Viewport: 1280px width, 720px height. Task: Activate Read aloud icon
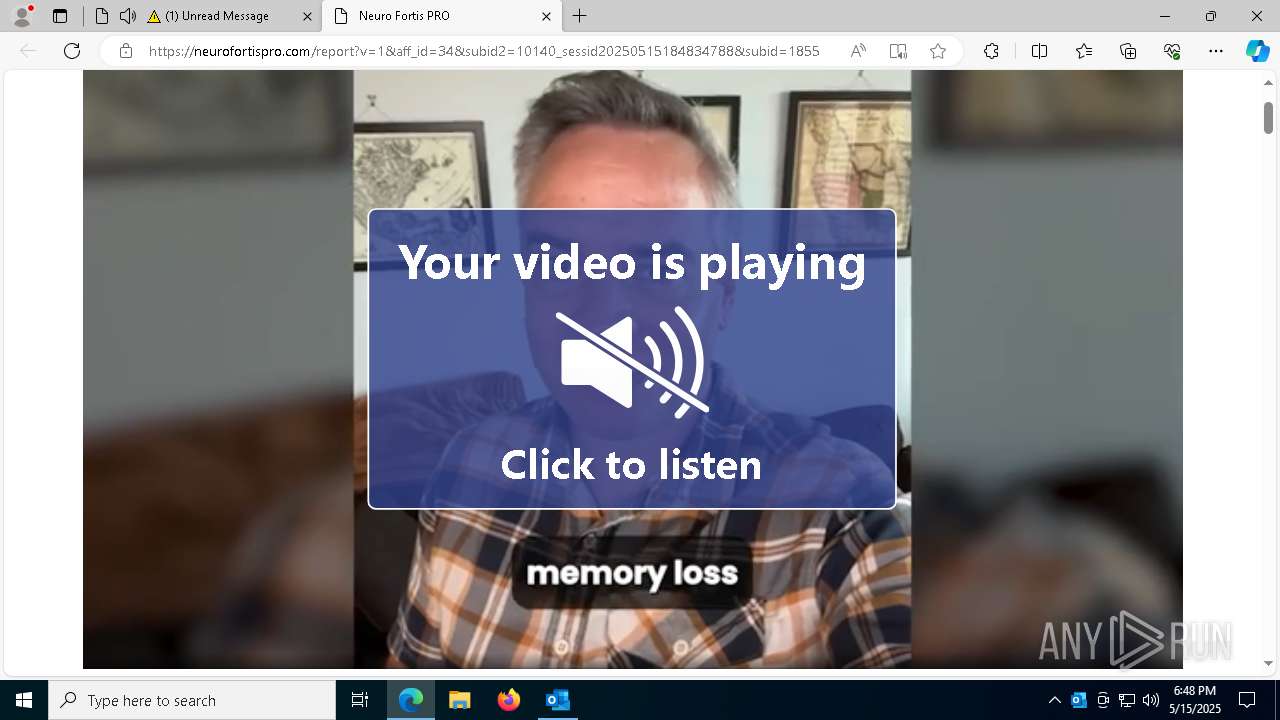(x=858, y=51)
